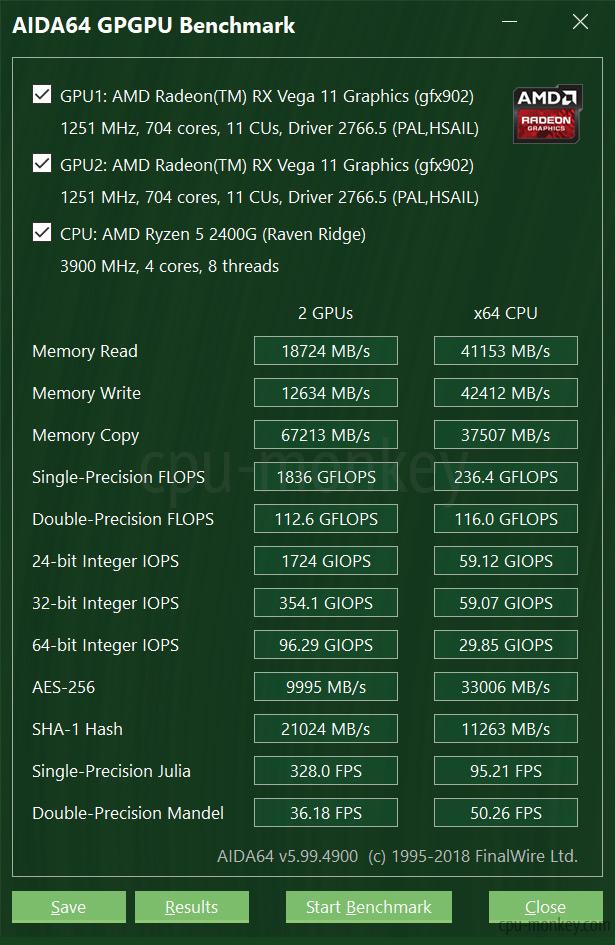This screenshot has width=615, height=945.
Task: Uncheck the GPU1 Radeon RX Vega checkbox
Action: tap(42, 95)
